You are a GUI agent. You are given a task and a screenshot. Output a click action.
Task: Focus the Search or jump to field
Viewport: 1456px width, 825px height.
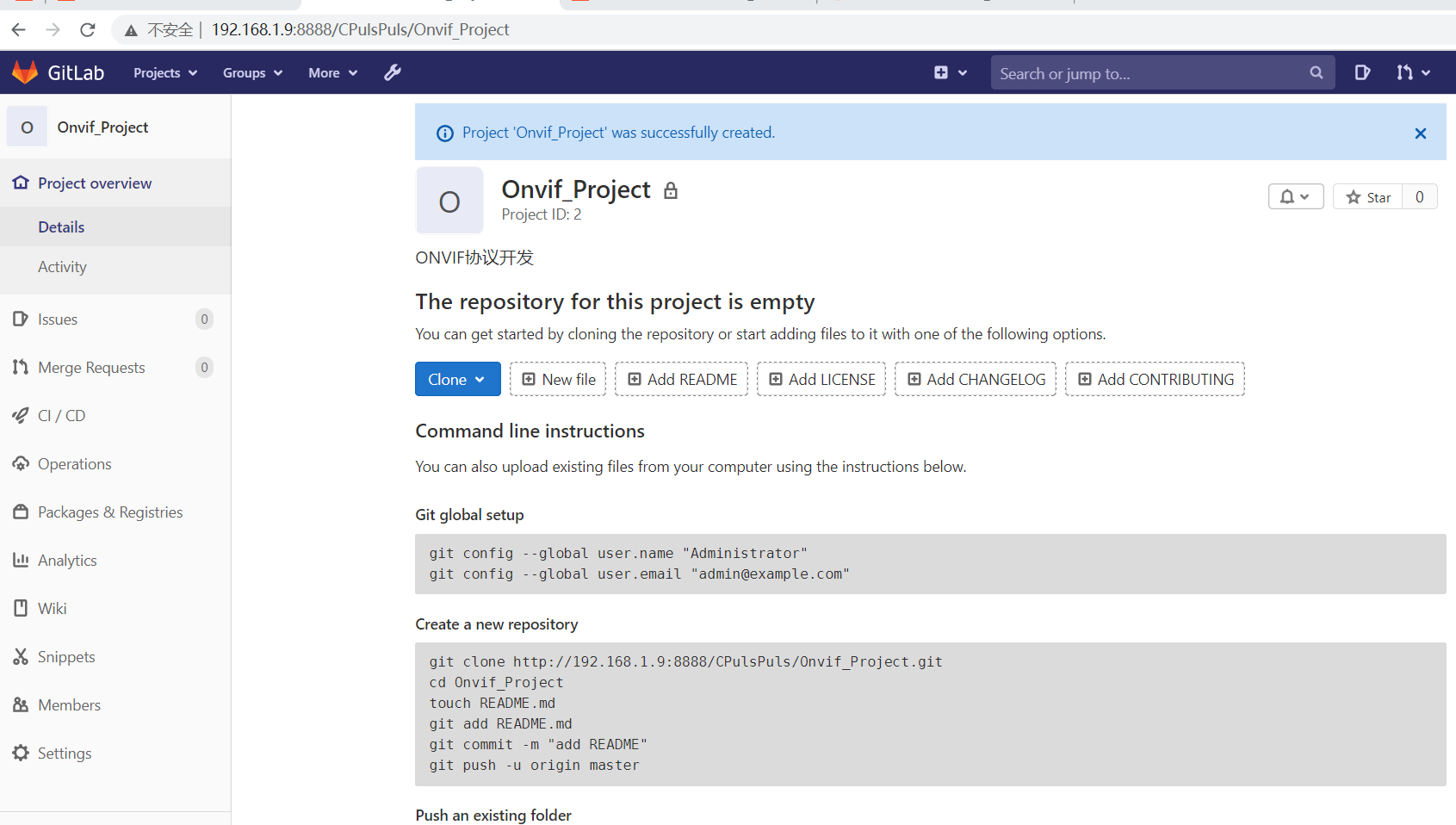[x=1162, y=73]
